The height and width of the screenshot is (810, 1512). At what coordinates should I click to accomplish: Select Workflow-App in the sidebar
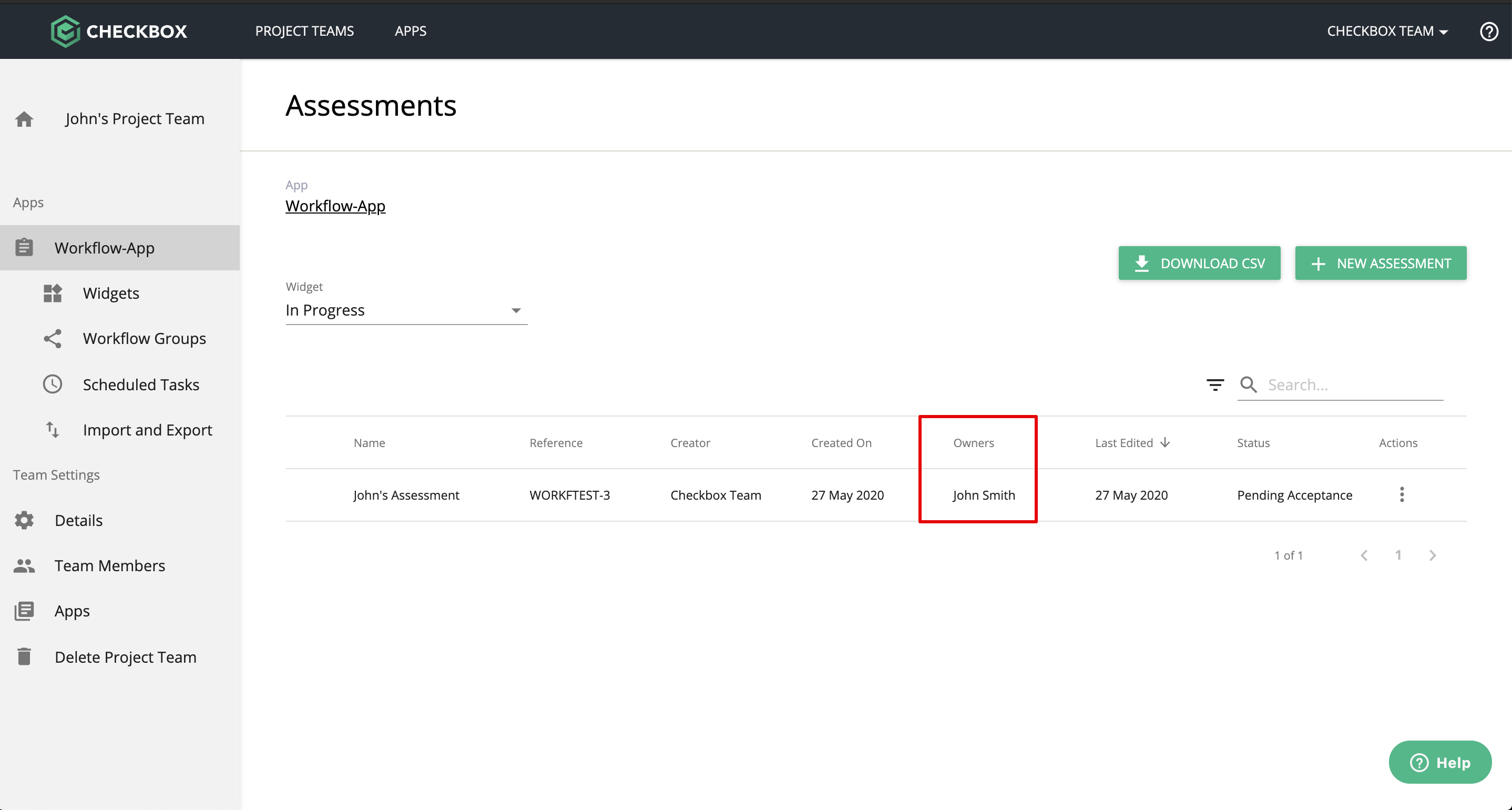click(120, 247)
